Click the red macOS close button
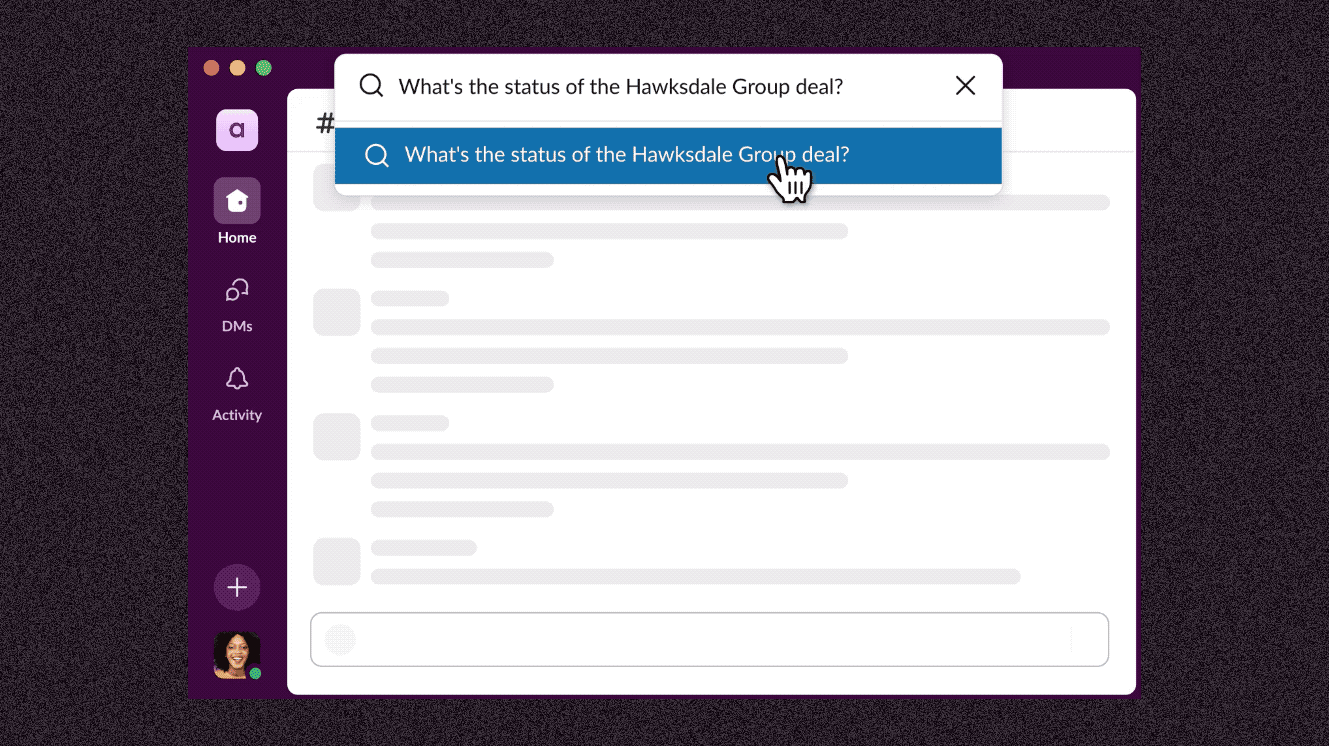Viewport: 1329px width, 746px height. [211, 67]
